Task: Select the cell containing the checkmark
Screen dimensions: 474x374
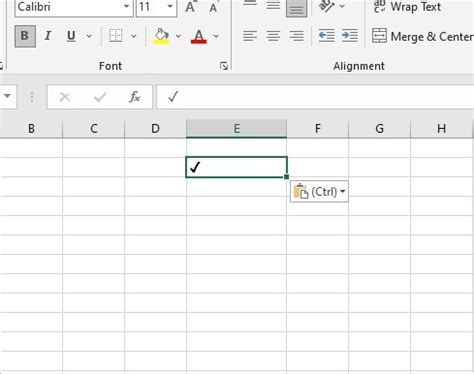Action: [x=236, y=167]
